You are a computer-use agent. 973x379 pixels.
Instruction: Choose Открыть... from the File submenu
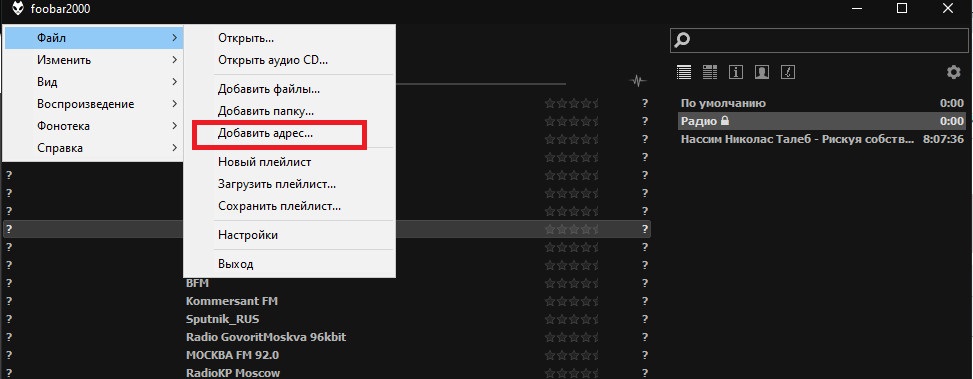[x=289, y=38]
